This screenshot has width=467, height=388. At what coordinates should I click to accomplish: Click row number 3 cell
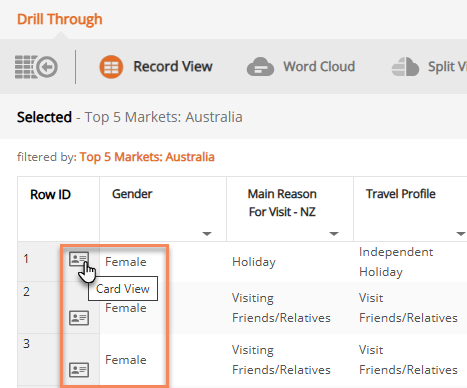(x=26, y=344)
